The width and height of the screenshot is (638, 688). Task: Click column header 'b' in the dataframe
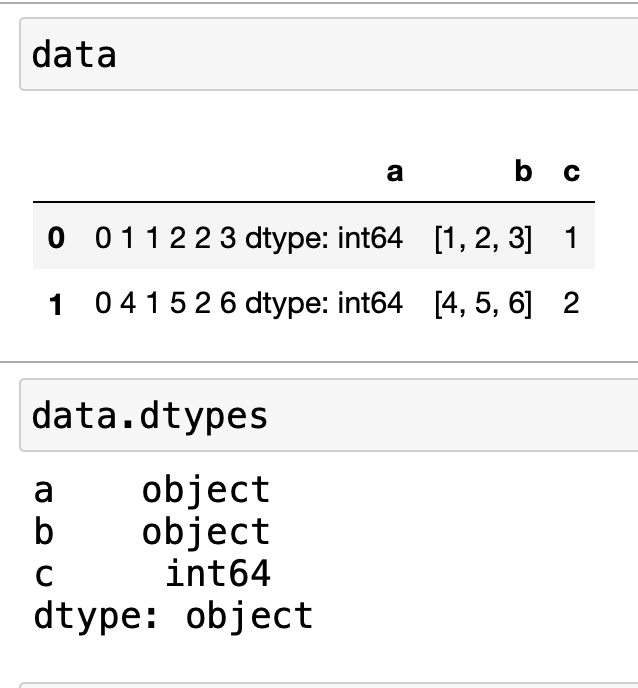tap(523, 173)
